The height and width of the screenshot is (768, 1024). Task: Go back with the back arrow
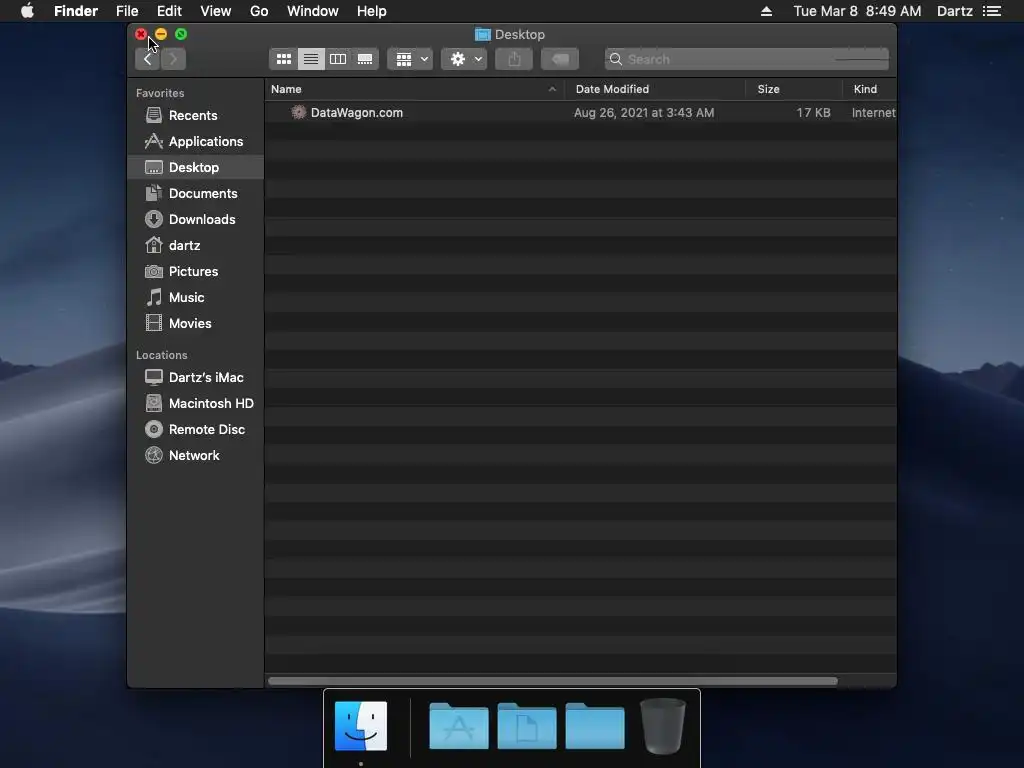coord(148,59)
